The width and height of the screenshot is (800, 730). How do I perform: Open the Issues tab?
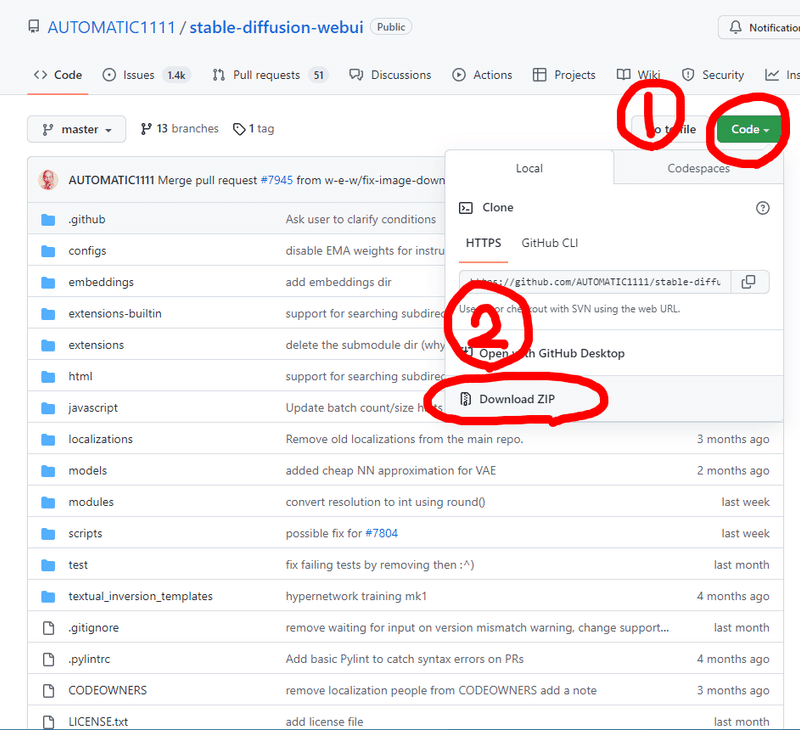click(x=146, y=75)
